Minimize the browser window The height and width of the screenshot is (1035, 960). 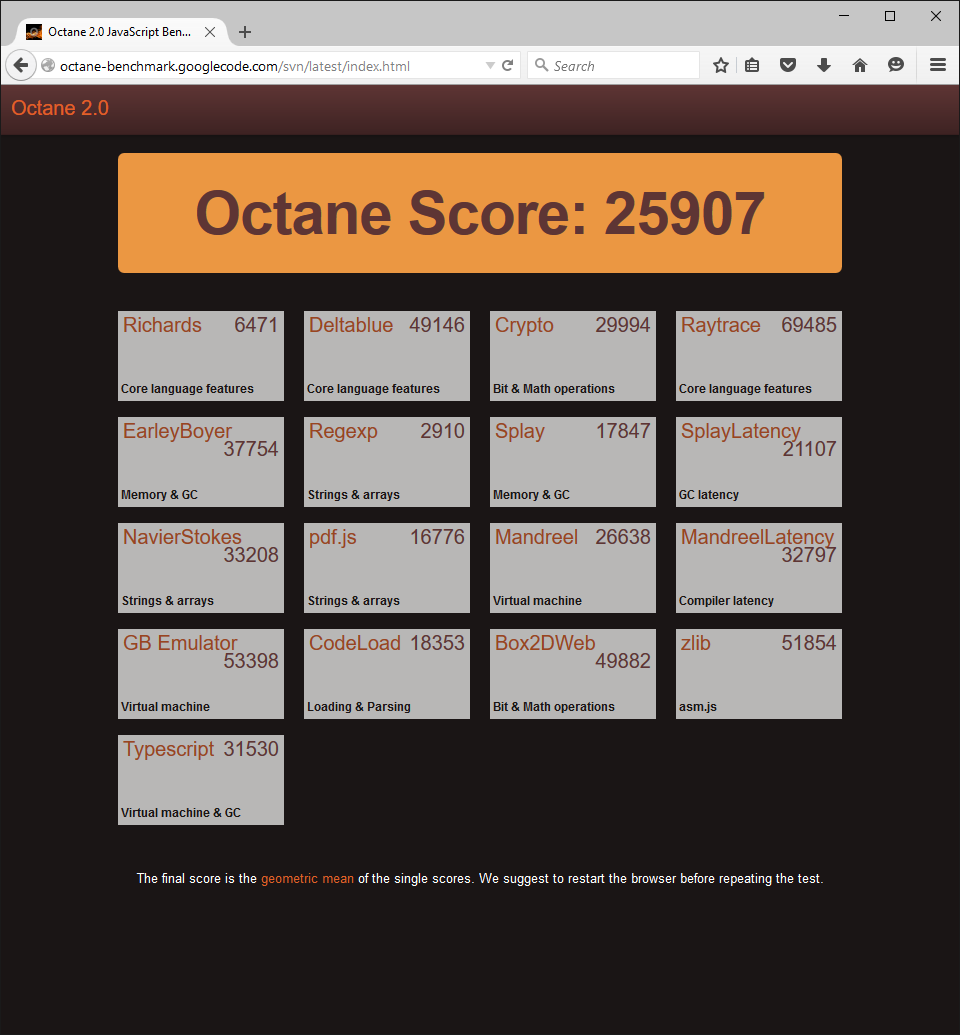pos(844,16)
